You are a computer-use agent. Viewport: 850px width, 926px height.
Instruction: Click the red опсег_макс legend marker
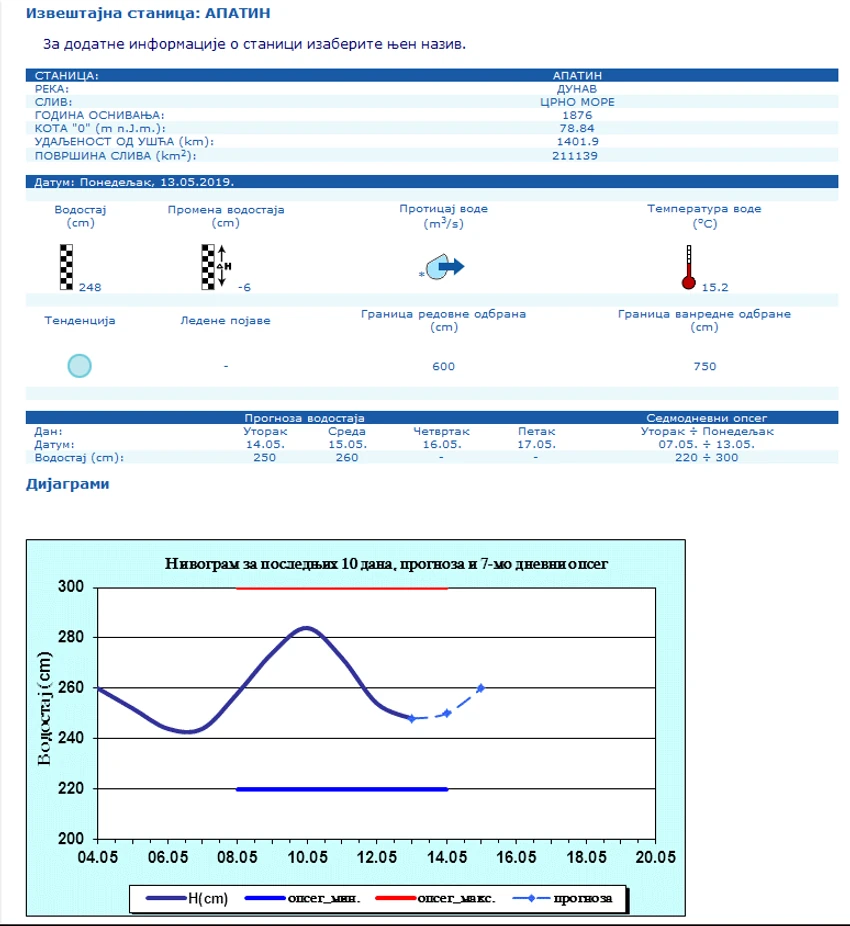pos(395,898)
